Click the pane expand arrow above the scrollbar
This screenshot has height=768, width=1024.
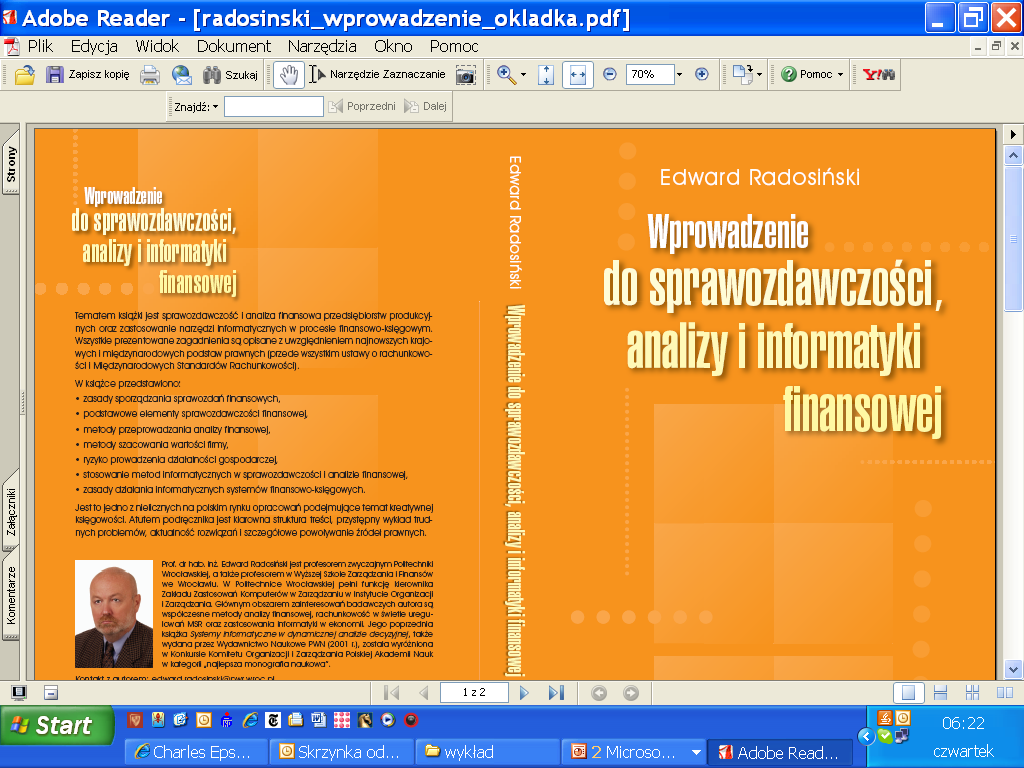point(1013,135)
